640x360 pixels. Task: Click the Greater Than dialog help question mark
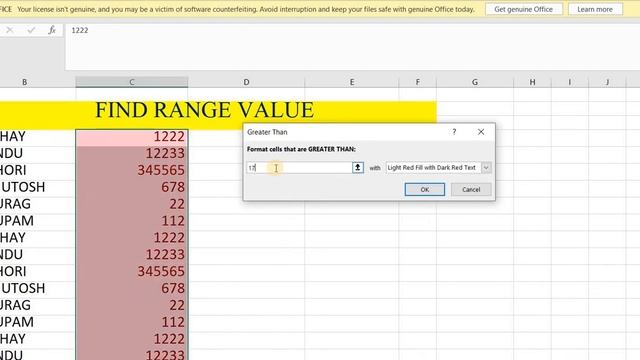pyautogui.click(x=454, y=132)
